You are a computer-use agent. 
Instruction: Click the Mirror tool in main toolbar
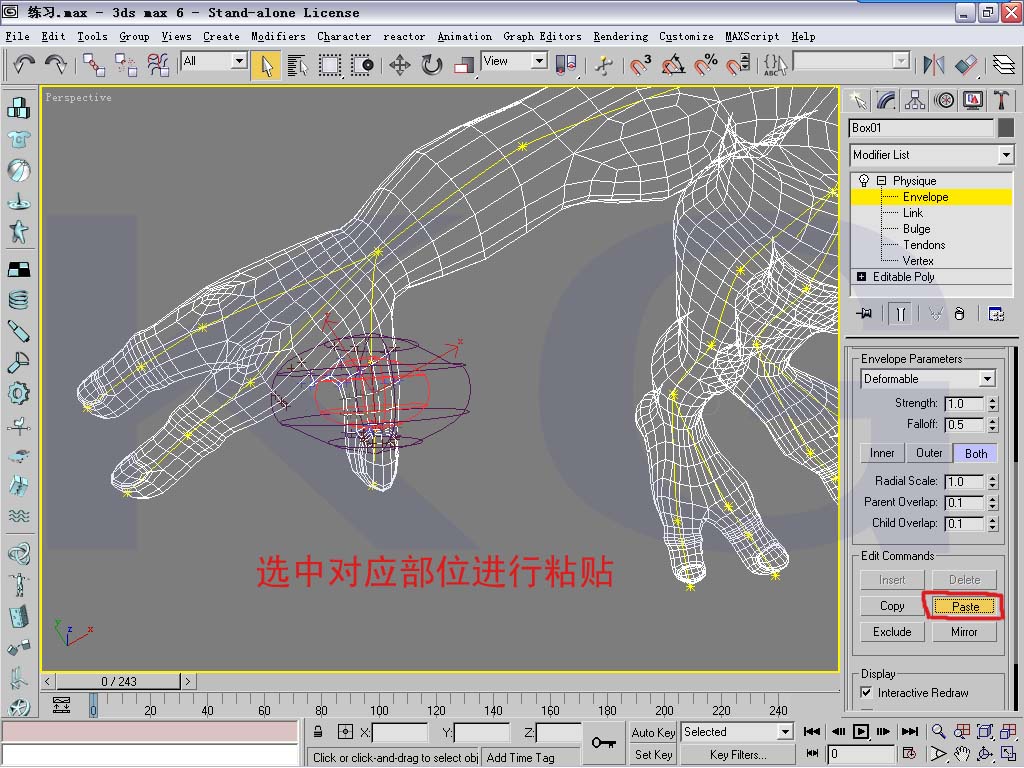(934, 65)
